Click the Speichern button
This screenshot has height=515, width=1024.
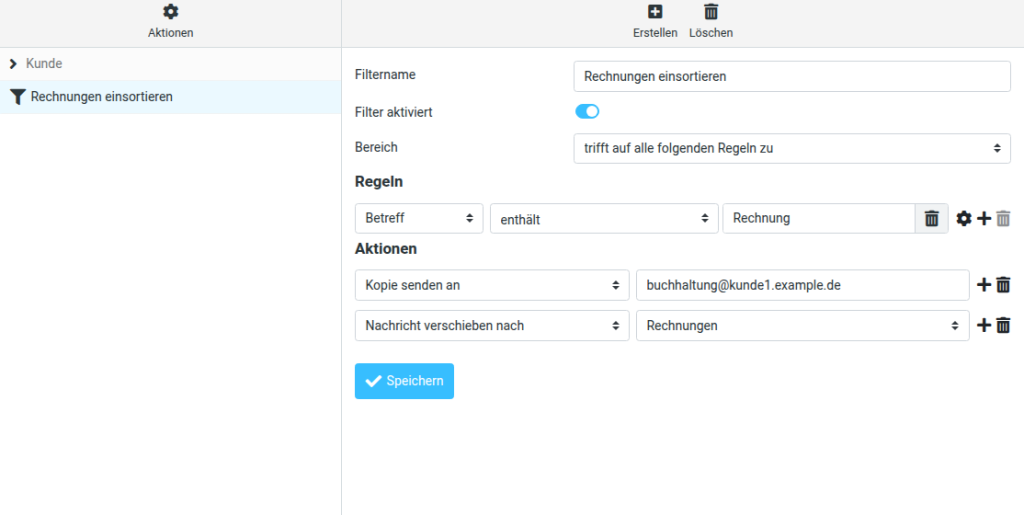[x=404, y=381]
